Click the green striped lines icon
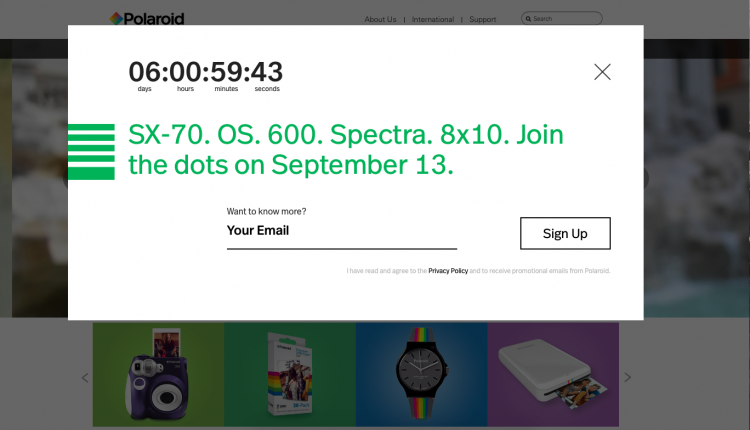 point(91,152)
